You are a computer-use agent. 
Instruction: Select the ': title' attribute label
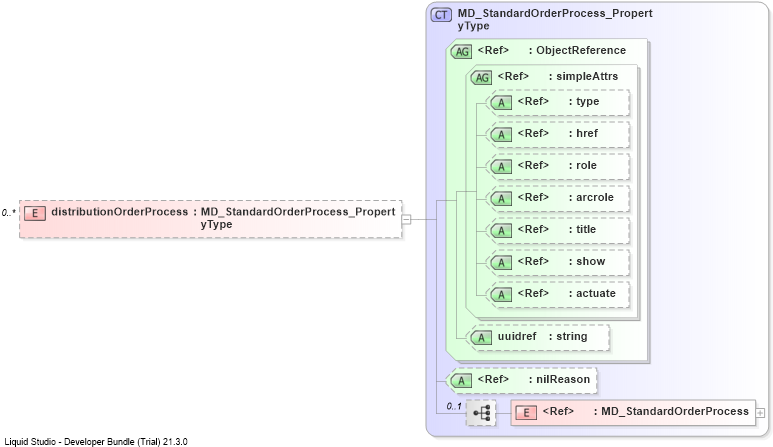pos(582,230)
